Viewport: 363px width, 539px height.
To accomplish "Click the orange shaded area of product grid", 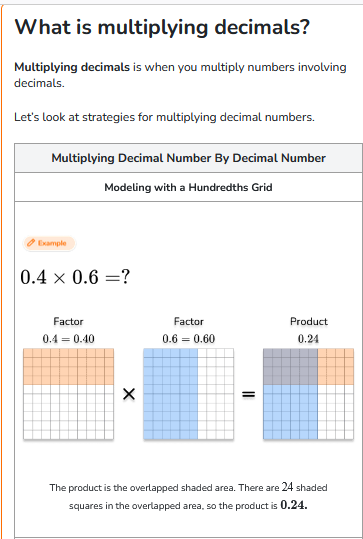I will [336, 366].
